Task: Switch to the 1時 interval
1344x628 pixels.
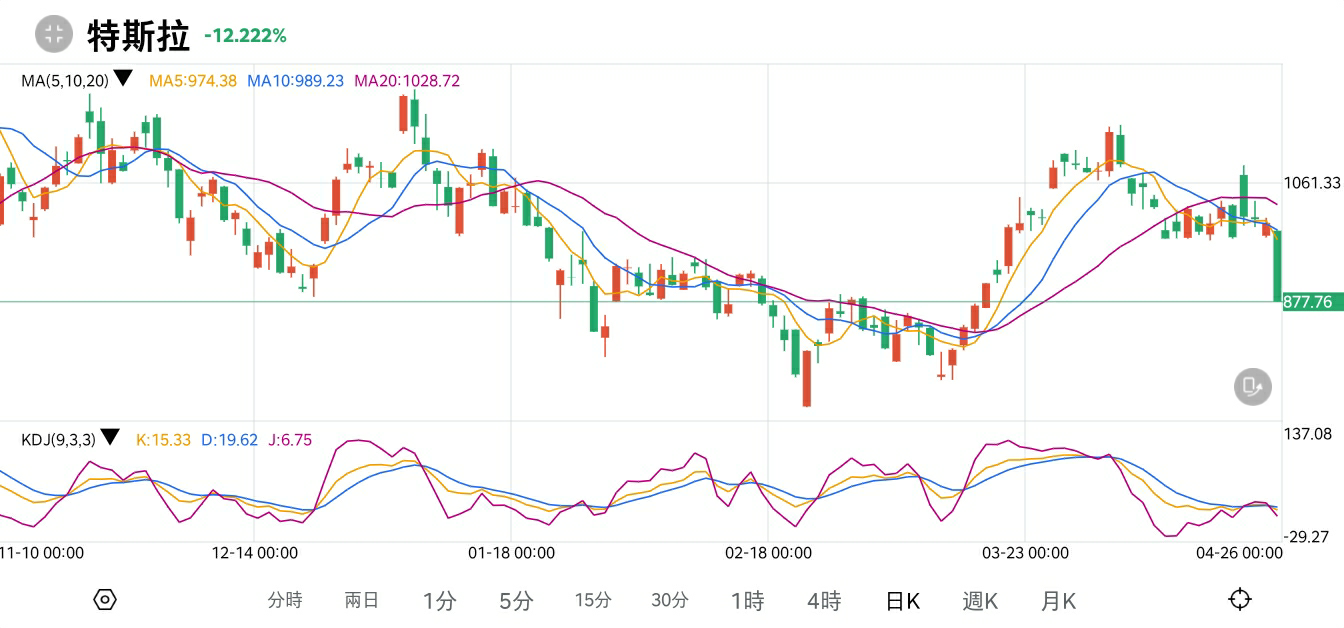Action: [x=747, y=601]
